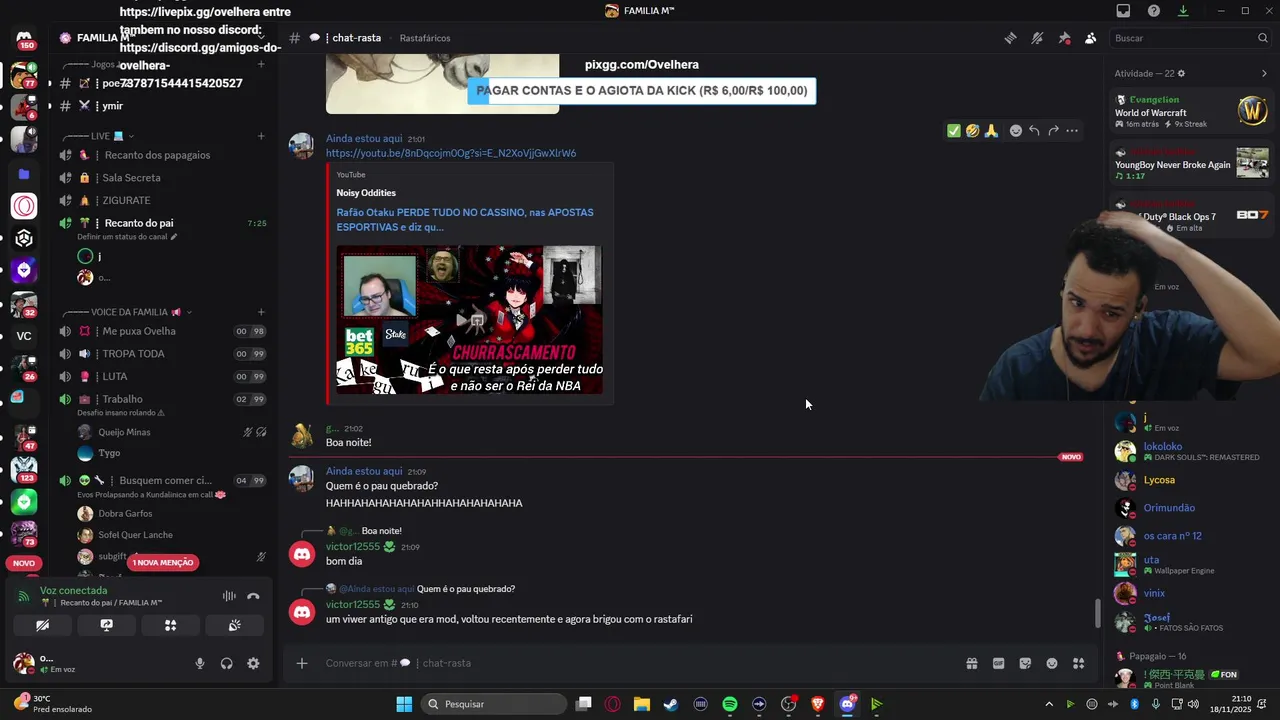Open apps launcher in message bar
1280x720 pixels.
pos(1078,663)
